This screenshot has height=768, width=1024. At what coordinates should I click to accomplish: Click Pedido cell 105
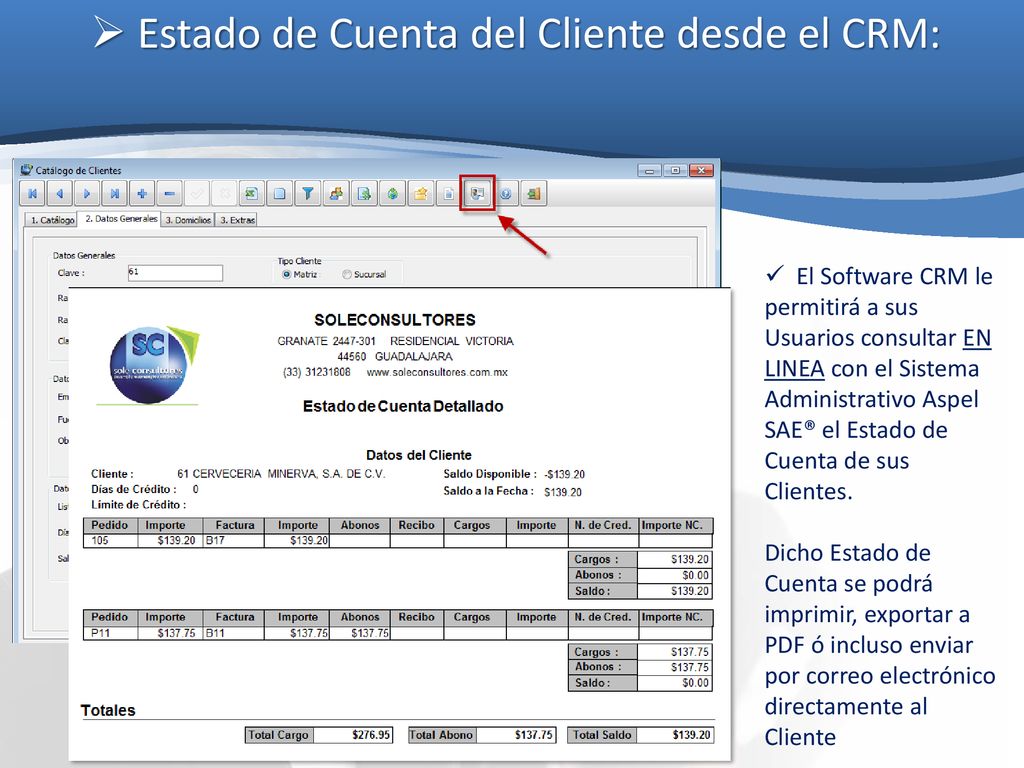tap(110, 541)
